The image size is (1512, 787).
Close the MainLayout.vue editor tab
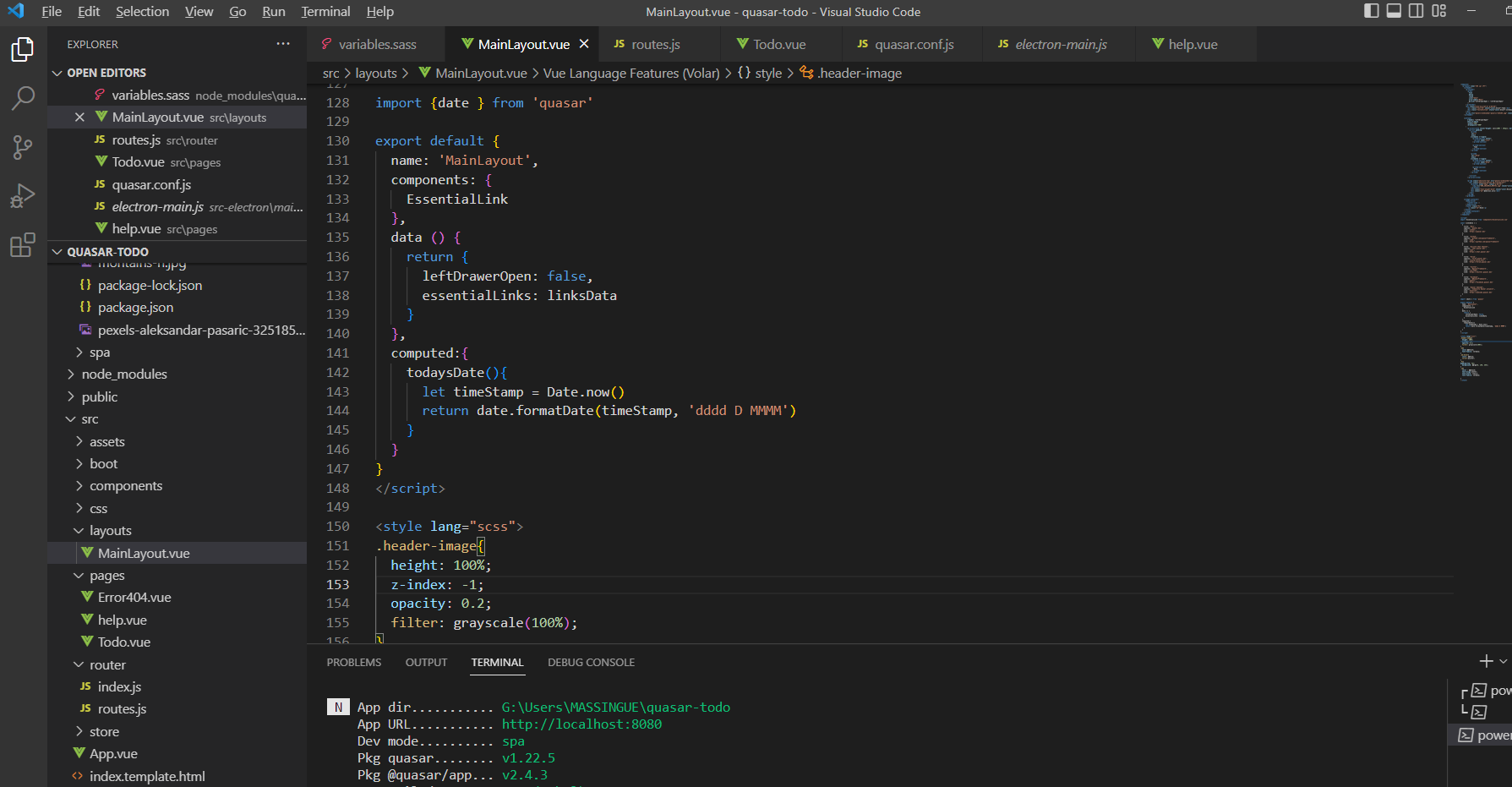(x=584, y=44)
